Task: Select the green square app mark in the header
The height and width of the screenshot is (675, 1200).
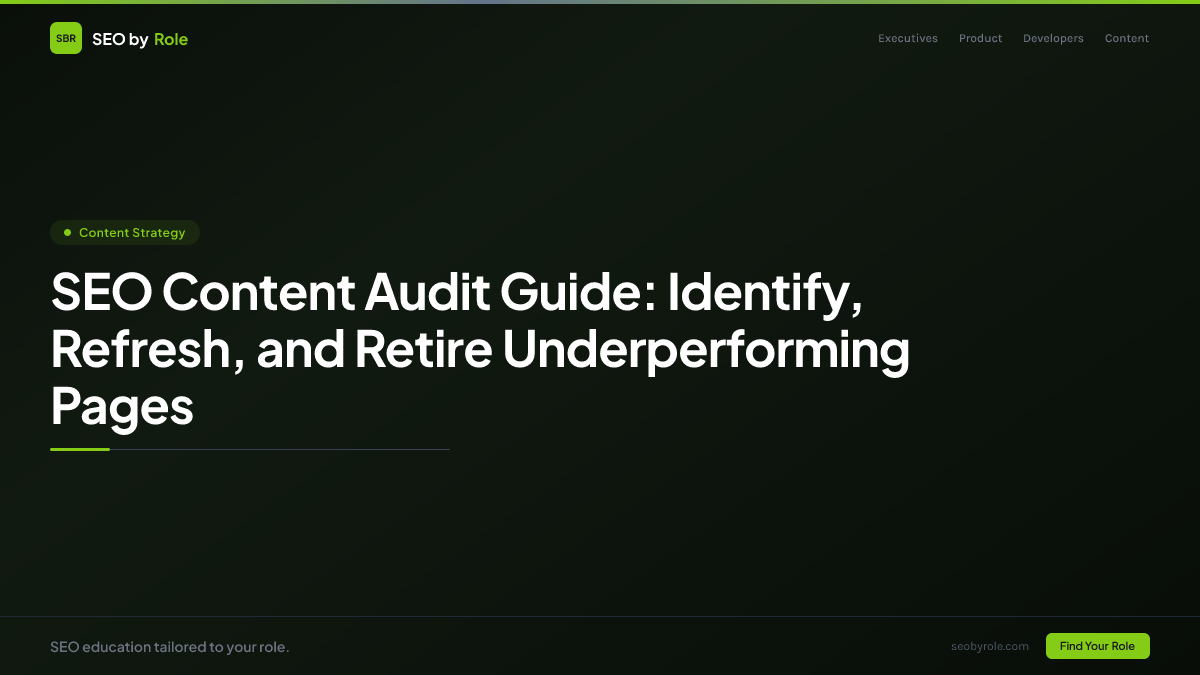Action: tap(66, 38)
